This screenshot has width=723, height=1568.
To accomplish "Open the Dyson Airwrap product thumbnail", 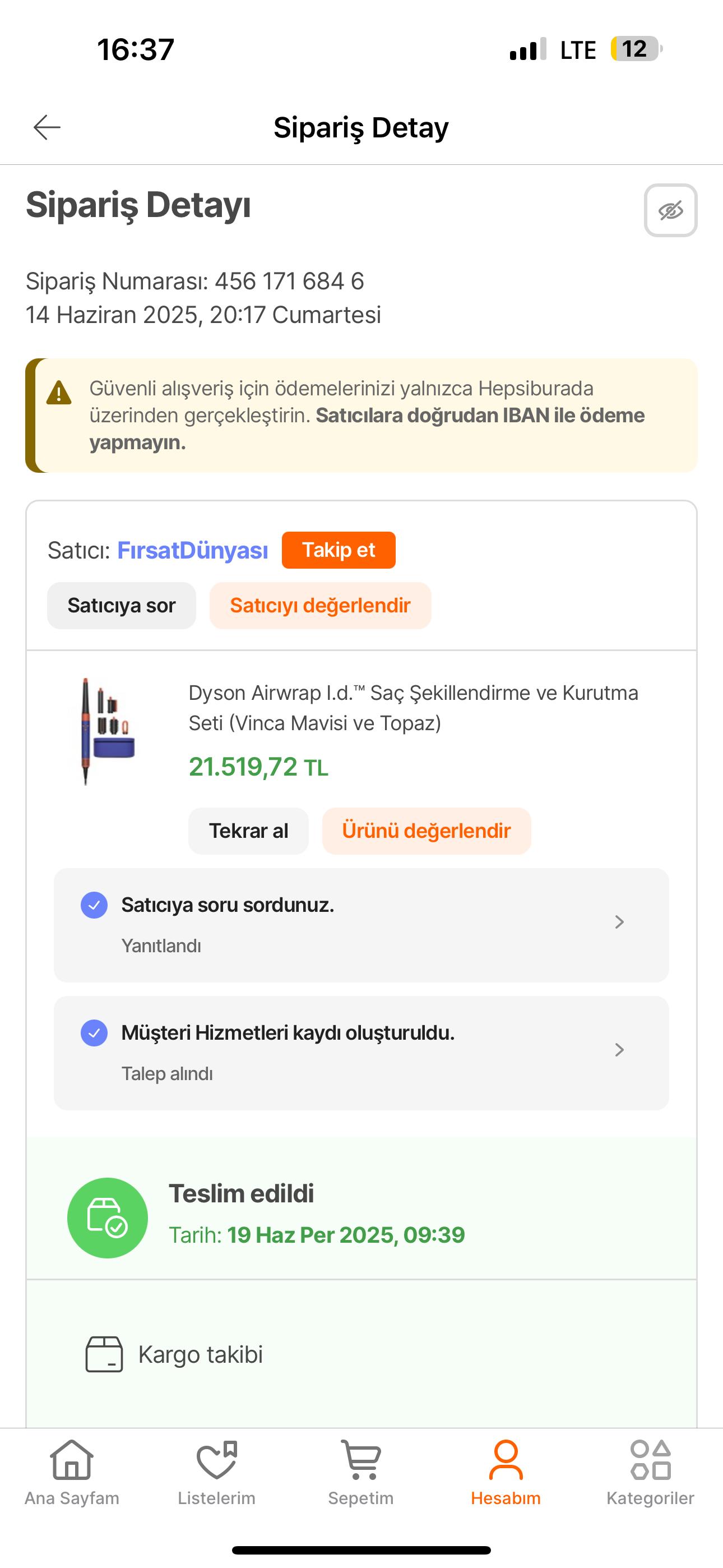I will 108,731.
